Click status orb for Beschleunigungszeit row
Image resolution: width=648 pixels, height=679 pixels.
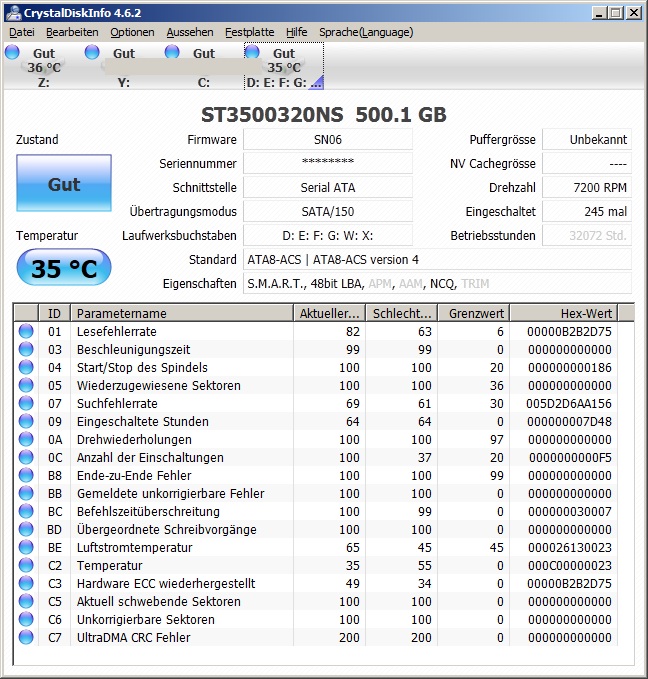click(26, 349)
